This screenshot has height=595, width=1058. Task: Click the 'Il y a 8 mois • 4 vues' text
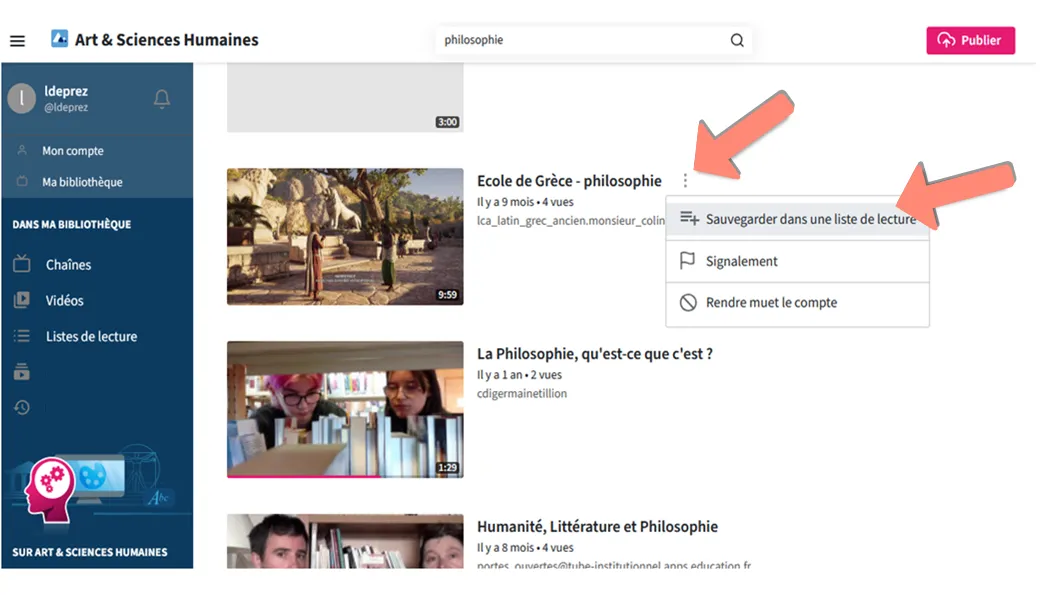click(x=525, y=548)
